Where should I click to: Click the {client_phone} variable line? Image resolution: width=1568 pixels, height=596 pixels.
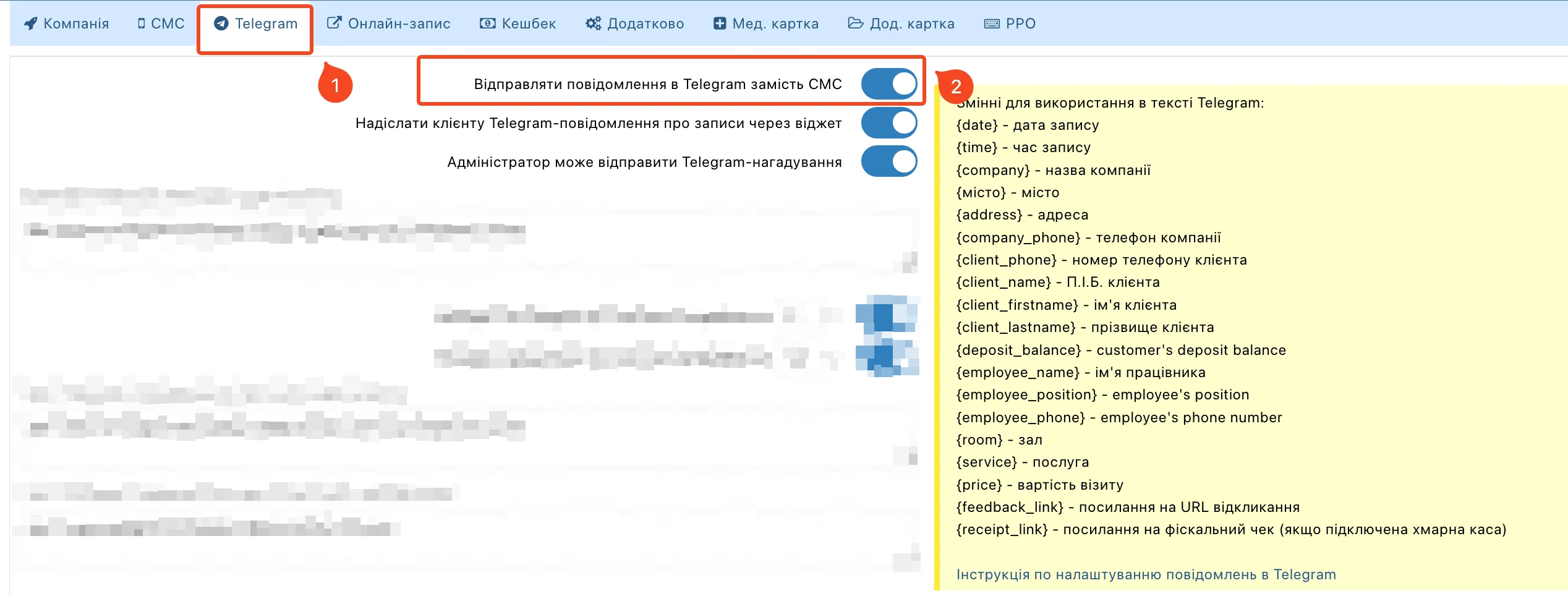click(1102, 260)
